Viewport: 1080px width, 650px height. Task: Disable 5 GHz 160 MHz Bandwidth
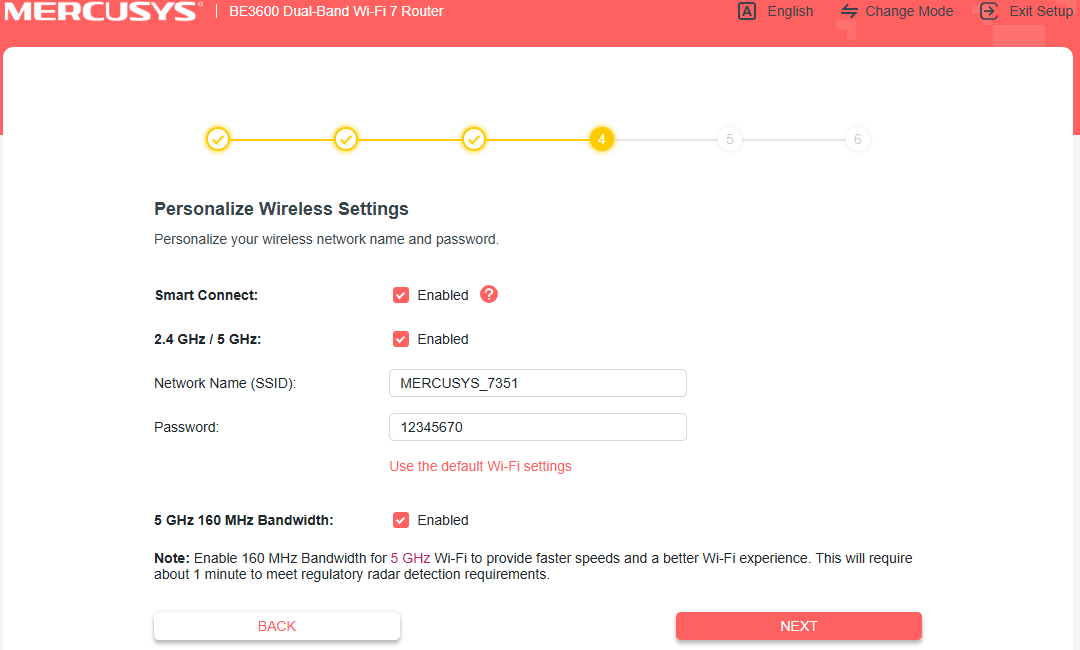coord(400,519)
